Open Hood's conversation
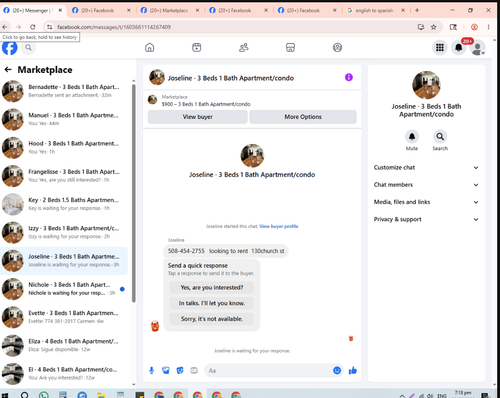Viewport: 500px width, 398px height. point(64,147)
